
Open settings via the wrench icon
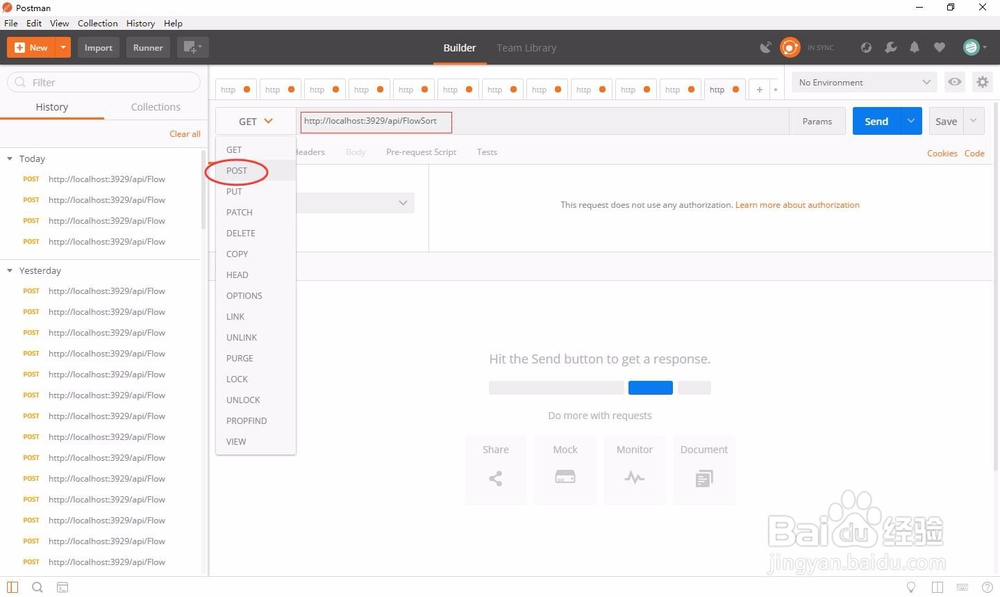click(x=890, y=47)
